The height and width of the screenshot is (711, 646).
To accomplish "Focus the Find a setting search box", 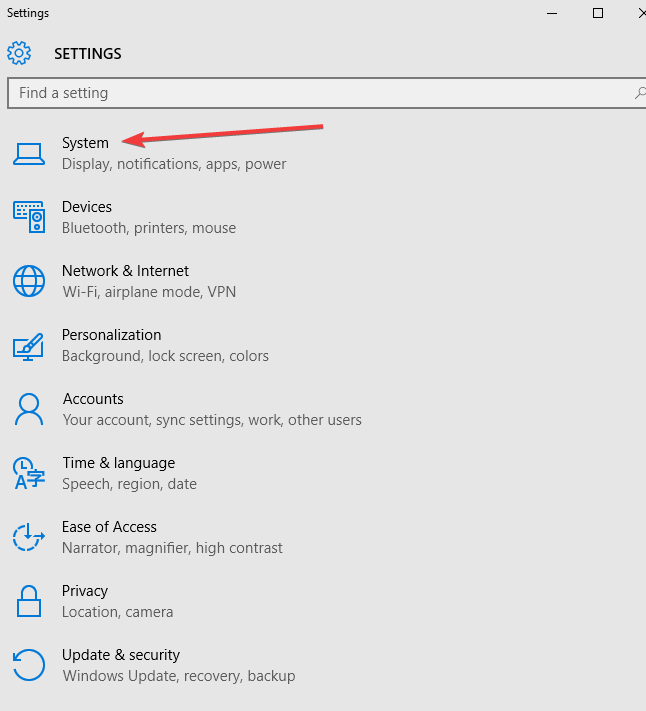I will (x=326, y=93).
